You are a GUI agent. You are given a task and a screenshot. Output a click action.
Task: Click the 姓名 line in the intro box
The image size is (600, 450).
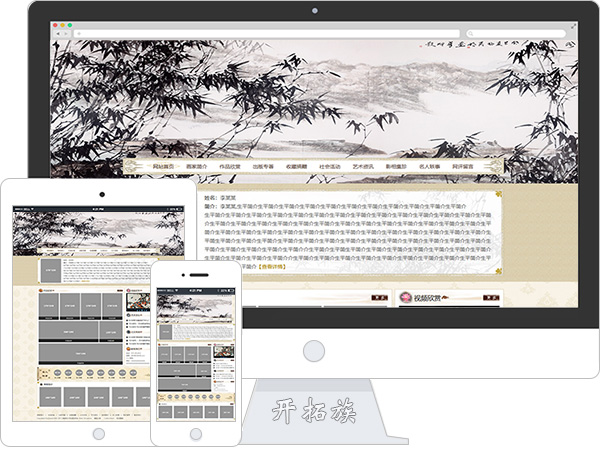click(x=220, y=198)
